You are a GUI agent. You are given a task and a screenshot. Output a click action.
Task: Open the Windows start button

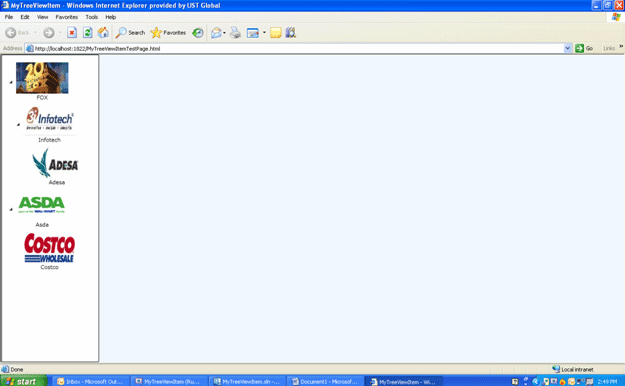[x=23, y=381]
